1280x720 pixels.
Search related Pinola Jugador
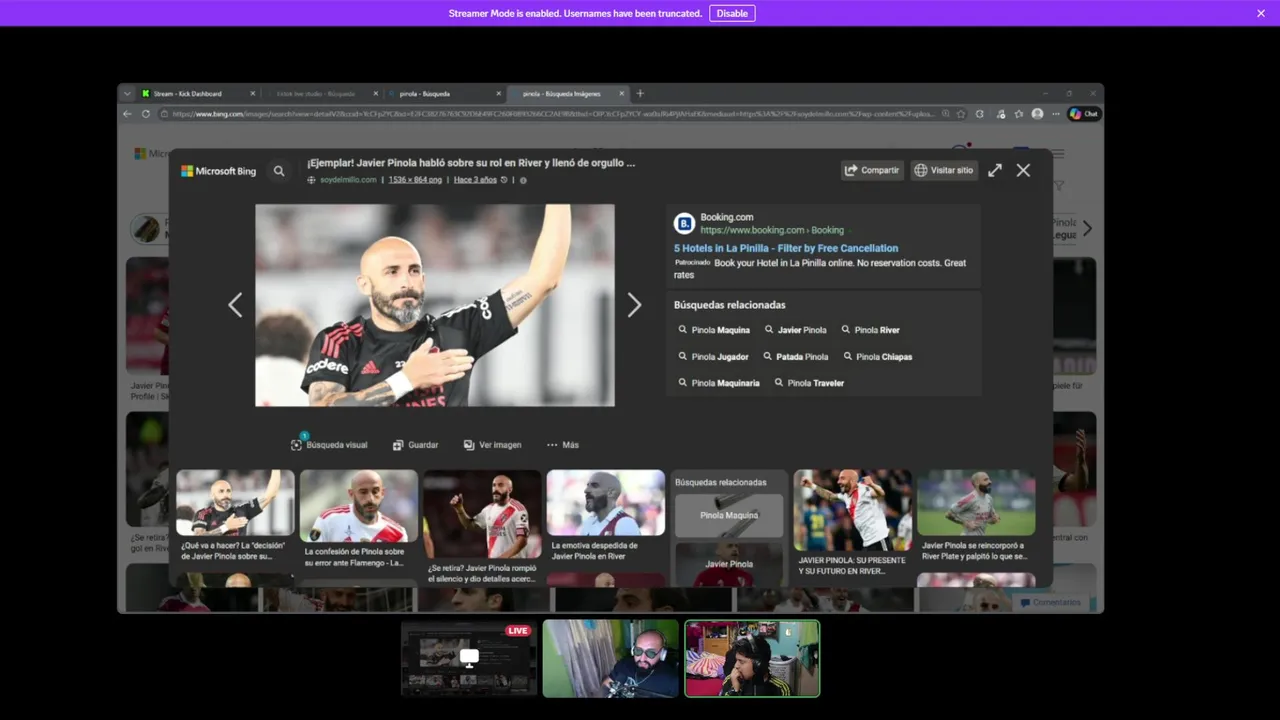pyautogui.click(x=713, y=357)
